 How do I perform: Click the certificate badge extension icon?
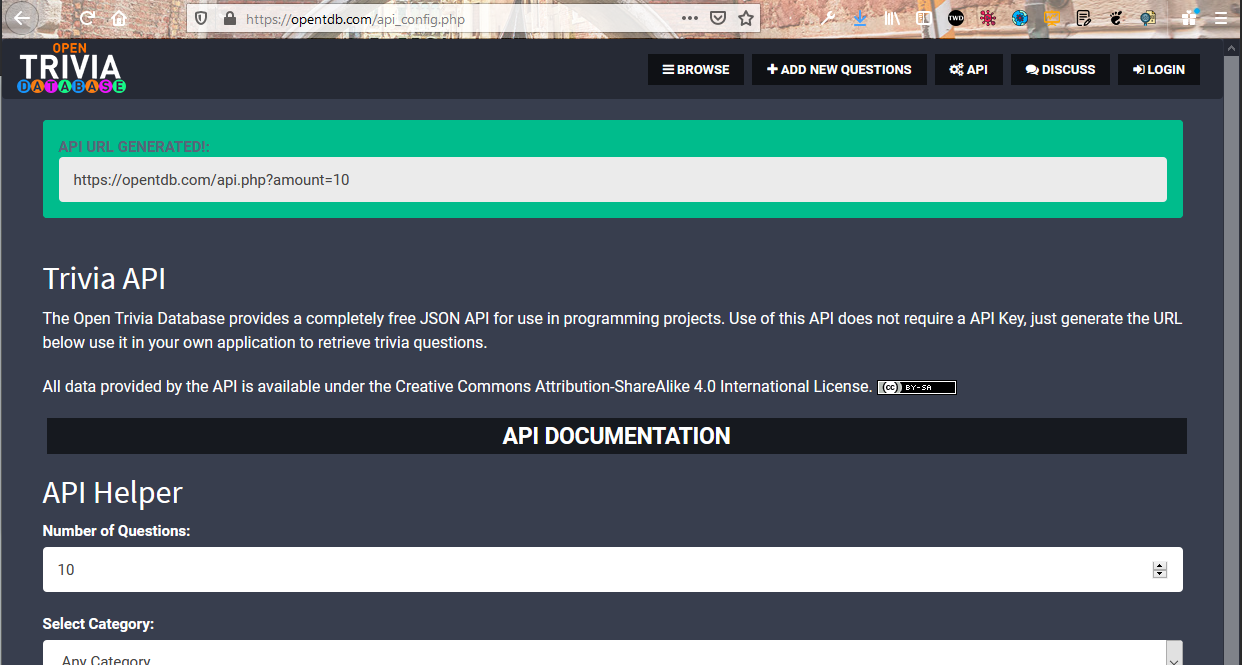click(x=1149, y=18)
